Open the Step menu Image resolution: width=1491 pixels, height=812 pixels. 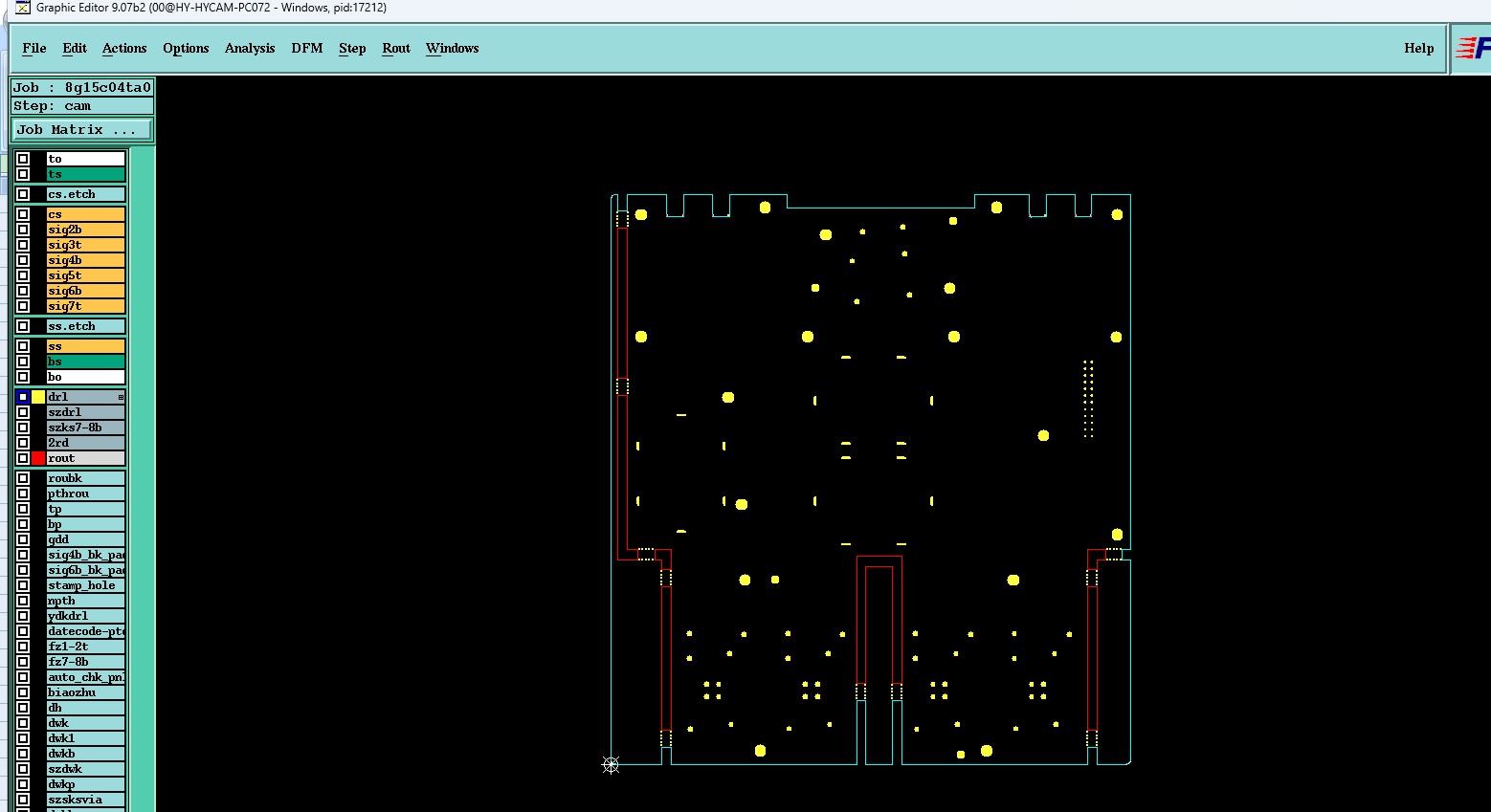352,49
